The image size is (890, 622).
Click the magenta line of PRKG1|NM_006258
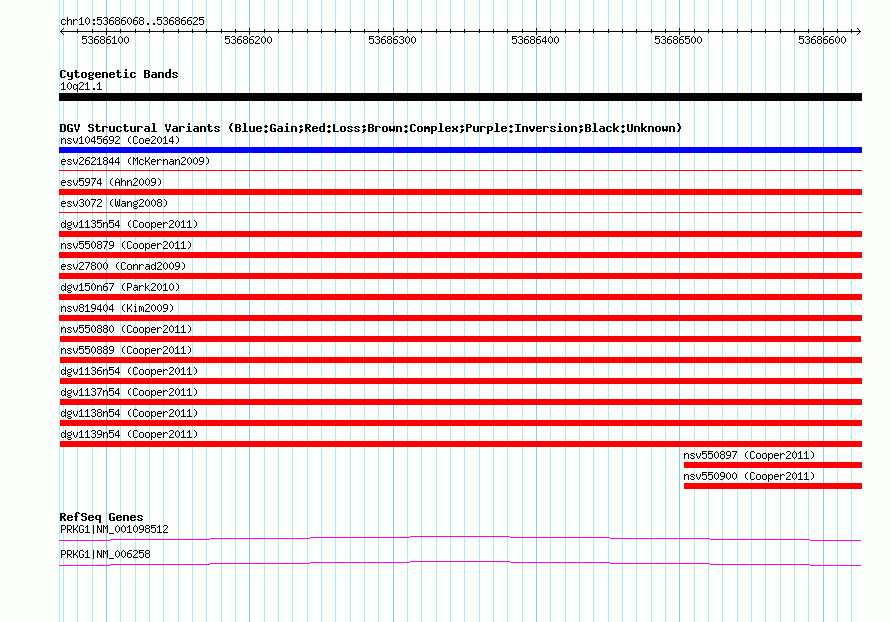click(460, 563)
